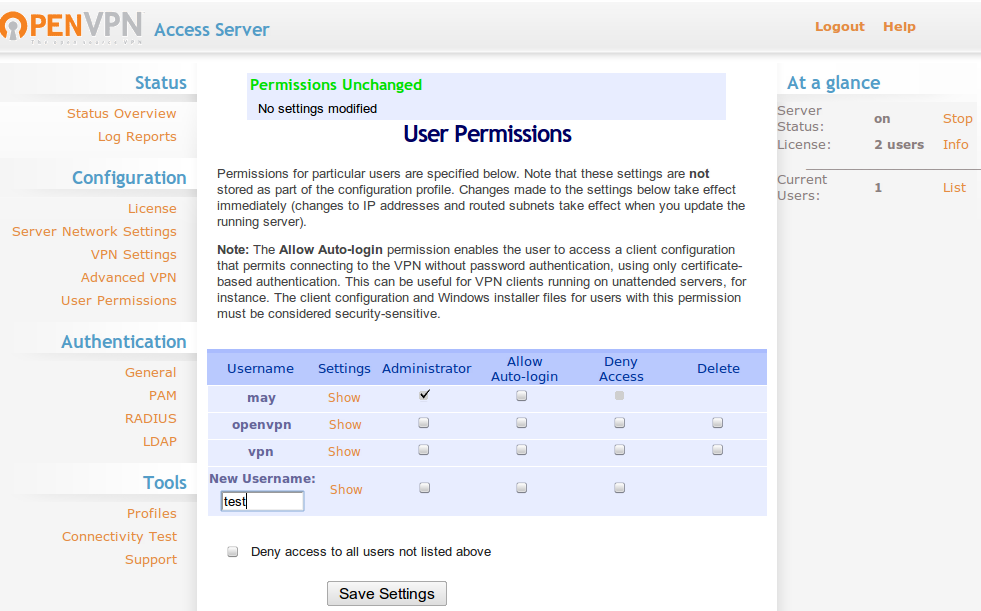This screenshot has width=981, height=611.
Task: Enable Allow Auto-login for vpn
Action: [522, 450]
